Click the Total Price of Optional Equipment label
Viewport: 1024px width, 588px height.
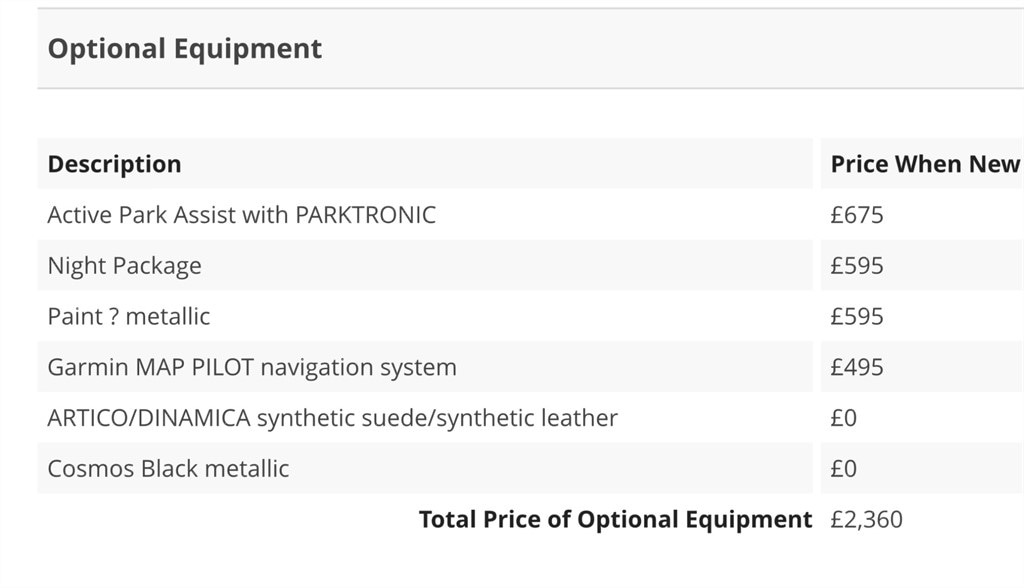point(615,520)
